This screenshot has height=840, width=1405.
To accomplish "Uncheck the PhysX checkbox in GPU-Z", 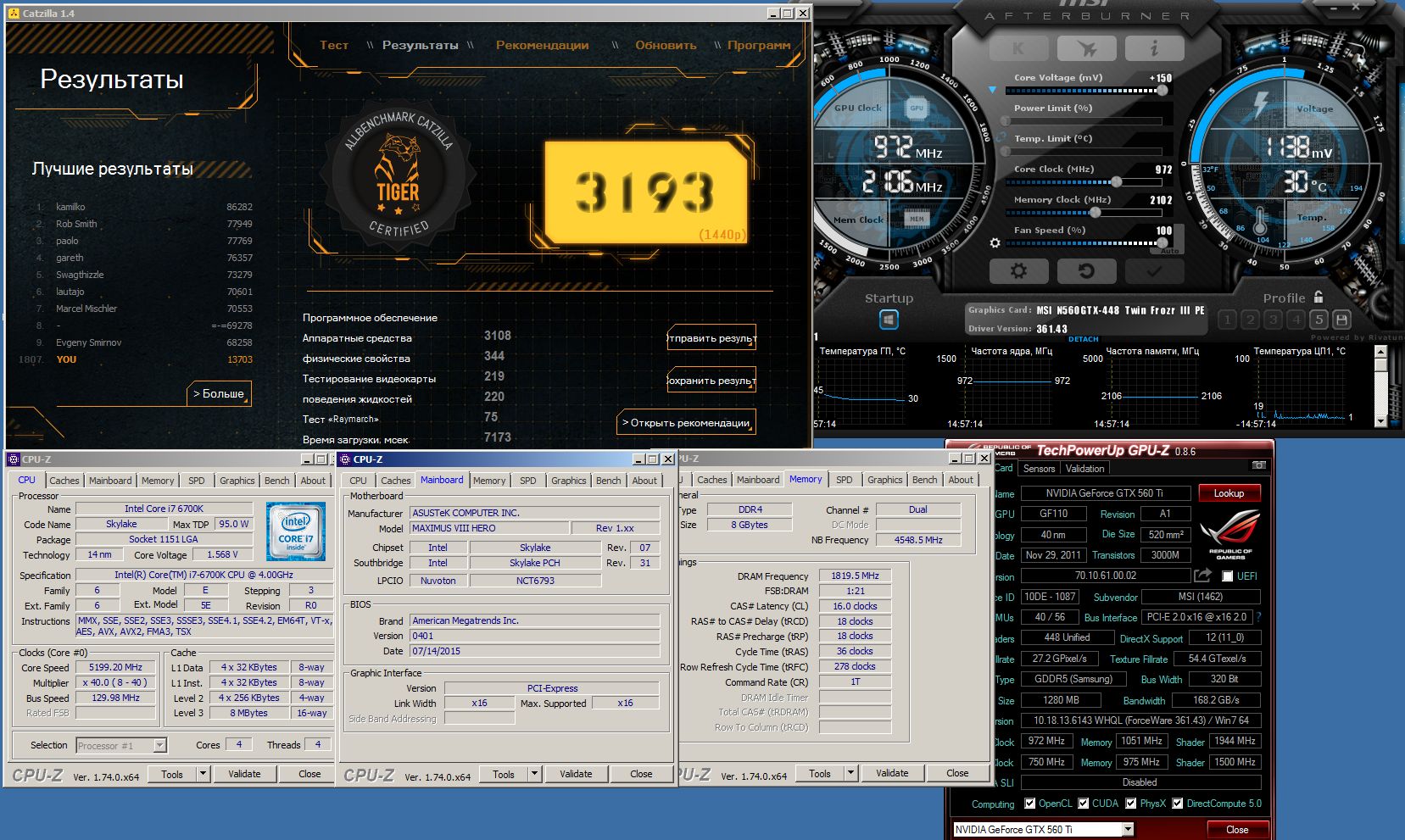I will click(1131, 804).
